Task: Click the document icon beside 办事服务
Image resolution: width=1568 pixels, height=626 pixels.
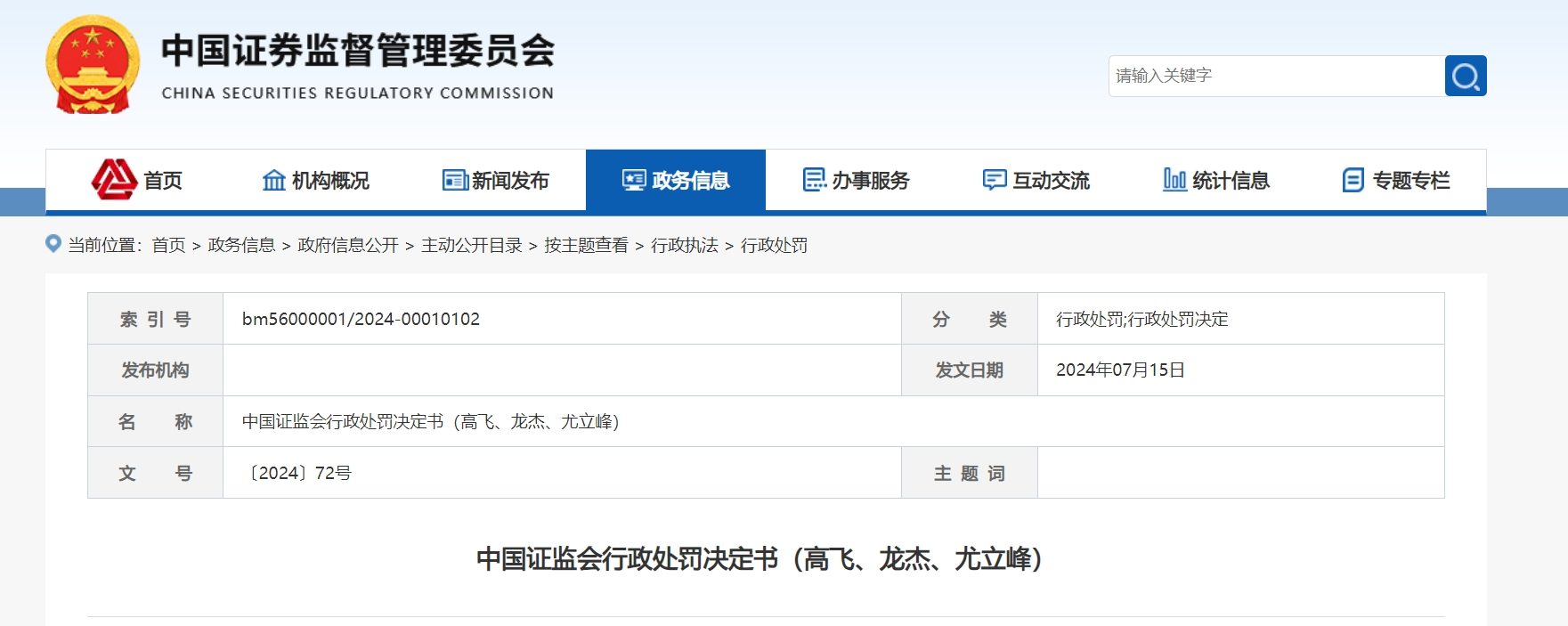Action: click(x=815, y=180)
